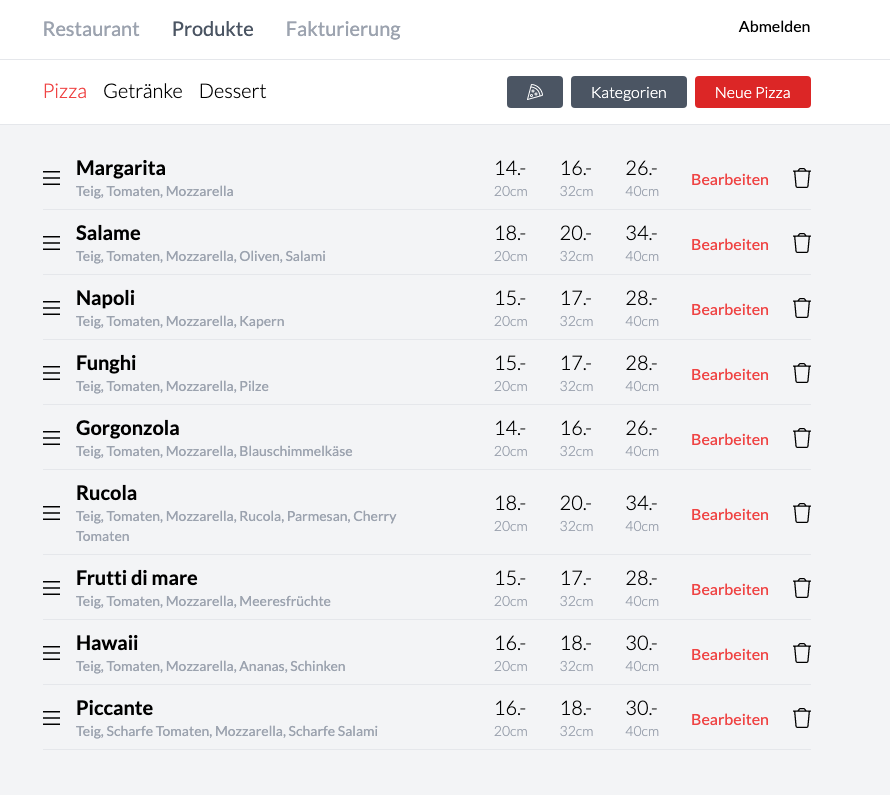
Task: Click the drag handle next to Funghi
Action: point(52,373)
